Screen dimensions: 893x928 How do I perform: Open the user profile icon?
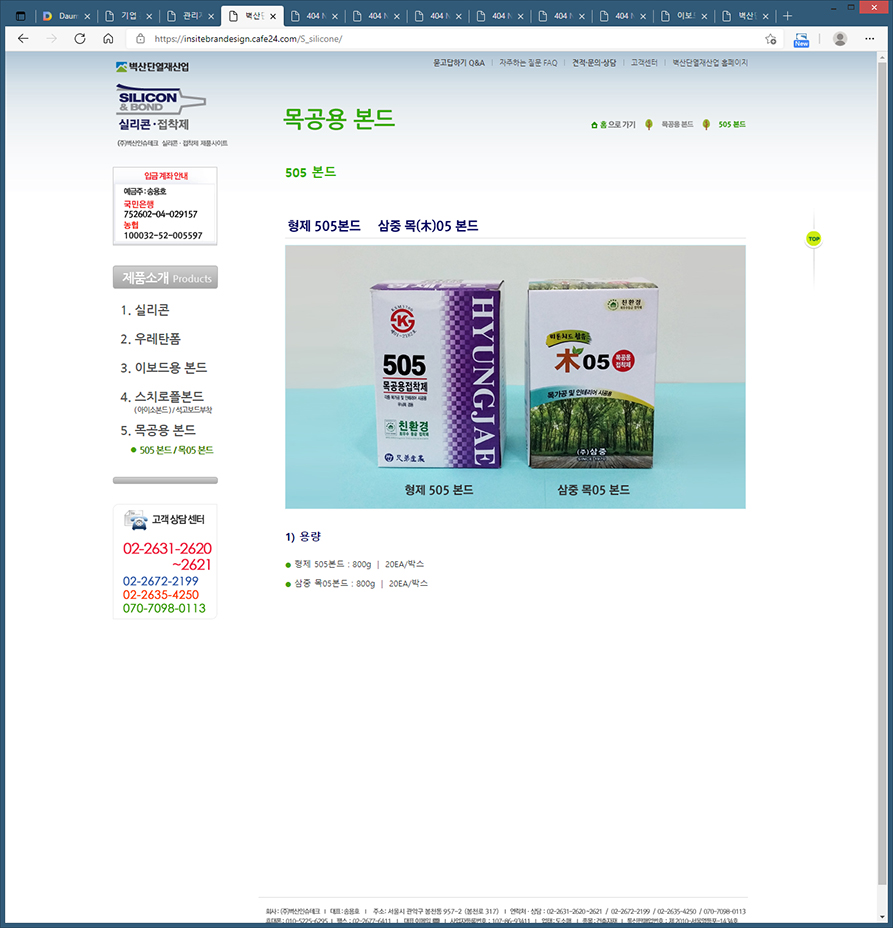[x=839, y=39]
